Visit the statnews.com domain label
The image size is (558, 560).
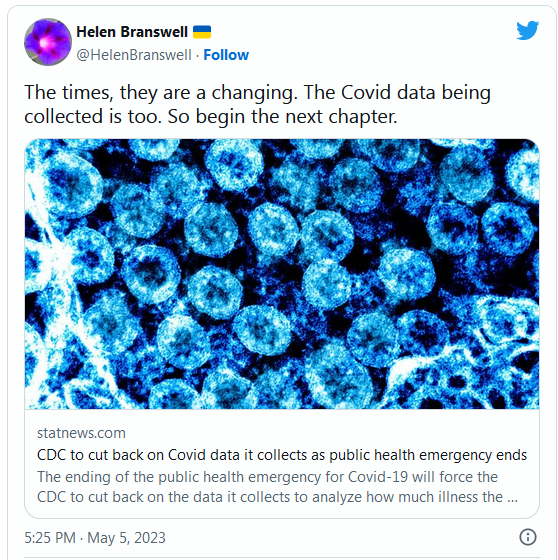tap(81, 433)
